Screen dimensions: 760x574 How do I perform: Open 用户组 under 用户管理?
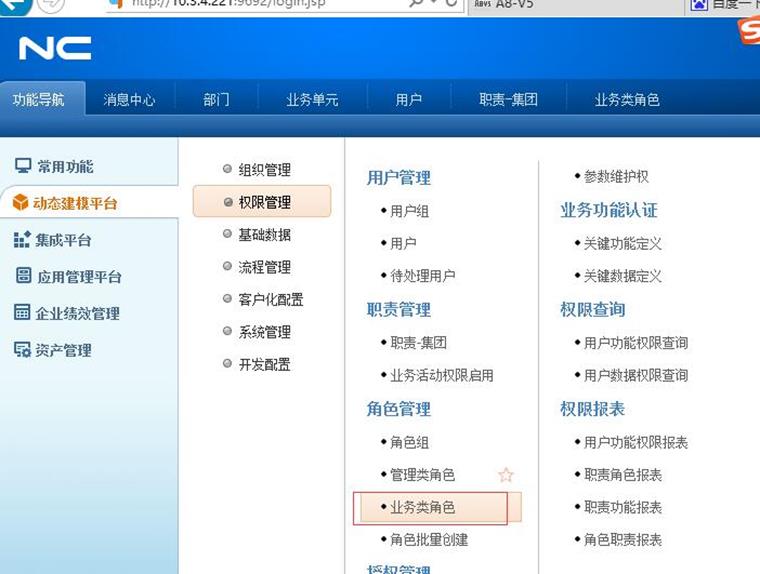coord(409,211)
